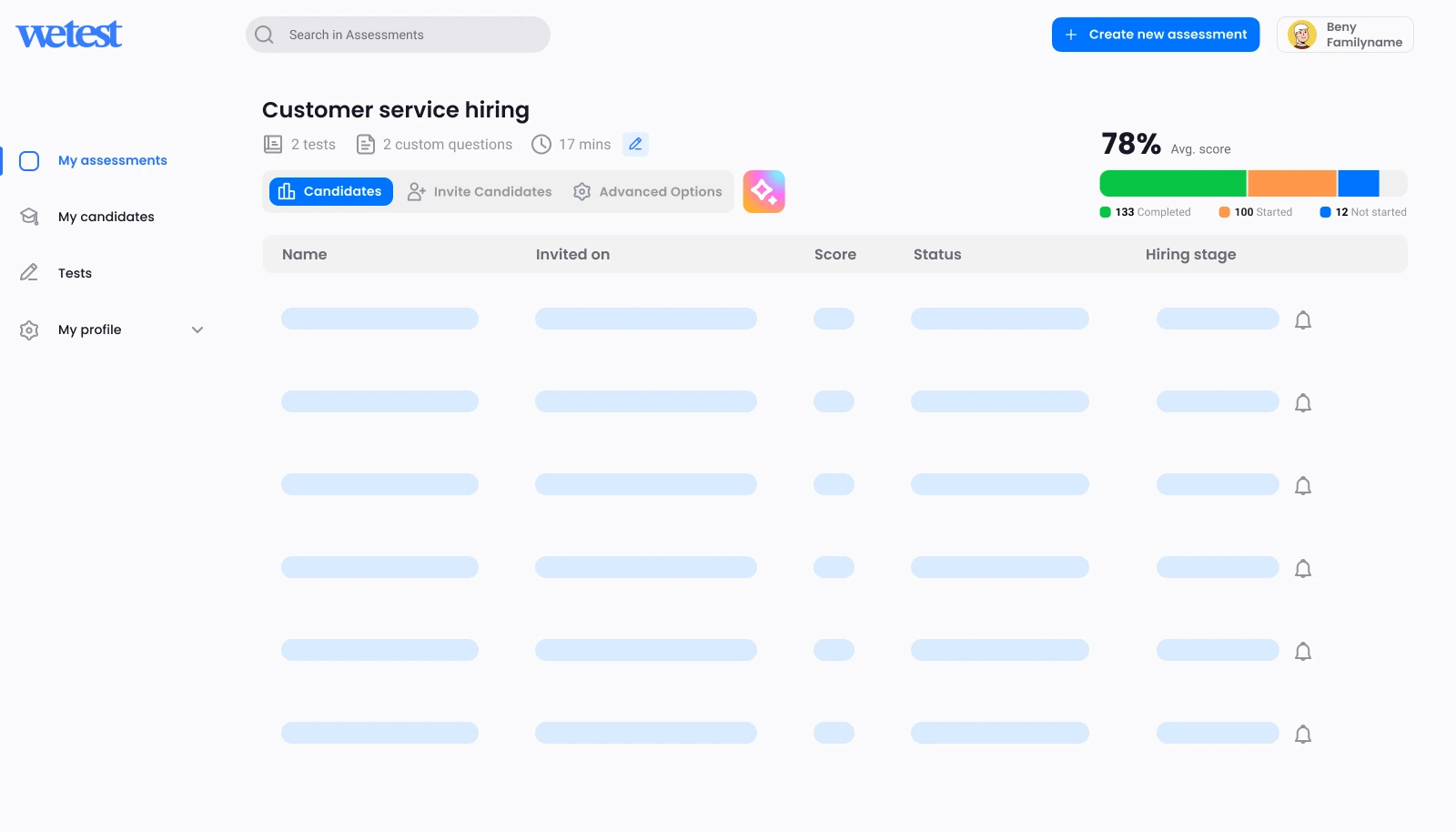Image resolution: width=1456 pixels, height=832 pixels.
Task: Click the colorful AI sparkle icon
Action: (764, 191)
